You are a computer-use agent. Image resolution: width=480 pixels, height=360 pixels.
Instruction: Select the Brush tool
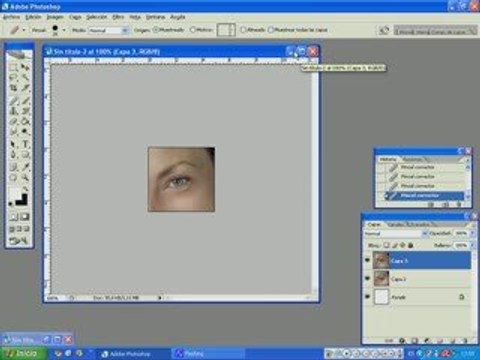[x=25, y=100]
